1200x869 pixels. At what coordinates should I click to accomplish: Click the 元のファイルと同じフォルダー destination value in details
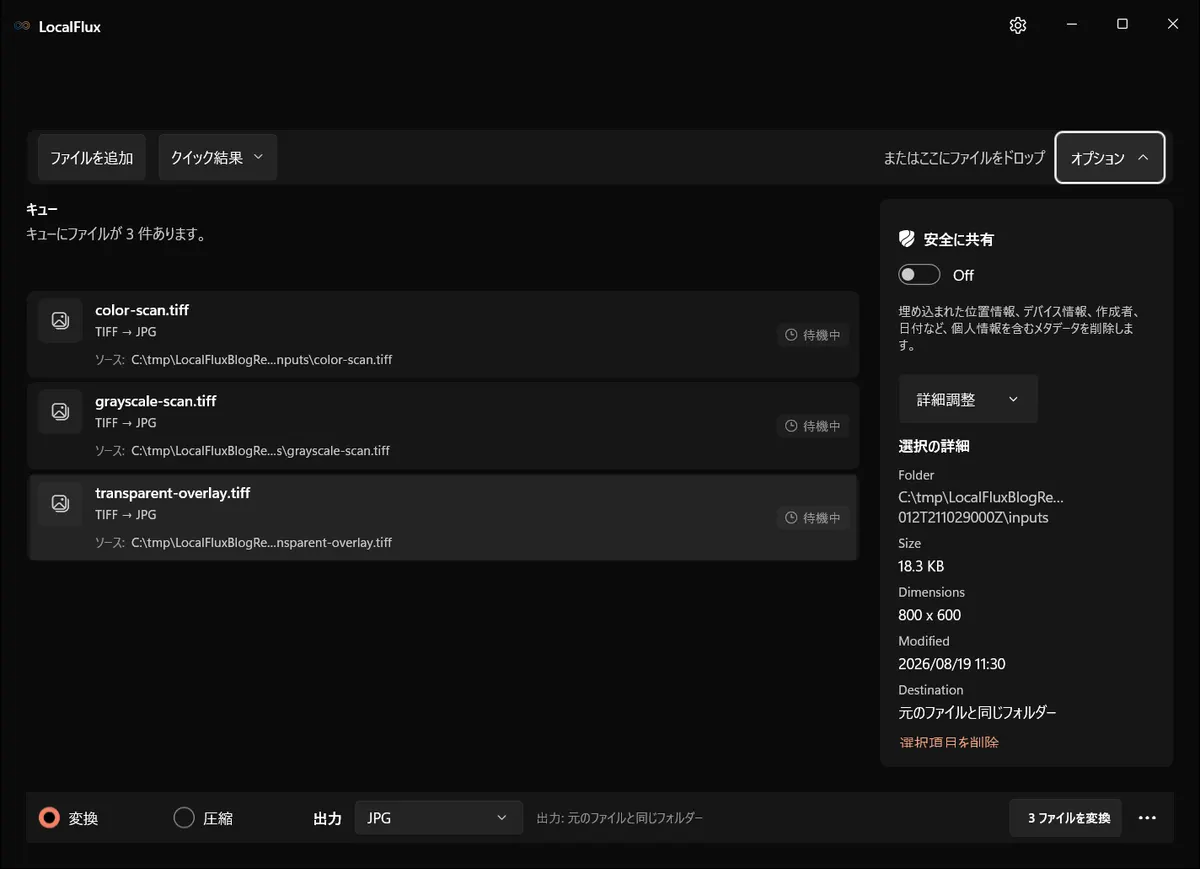978,713
